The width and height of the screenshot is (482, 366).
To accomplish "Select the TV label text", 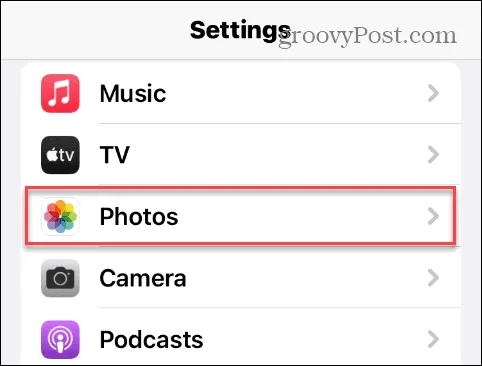I will [115, 155].
